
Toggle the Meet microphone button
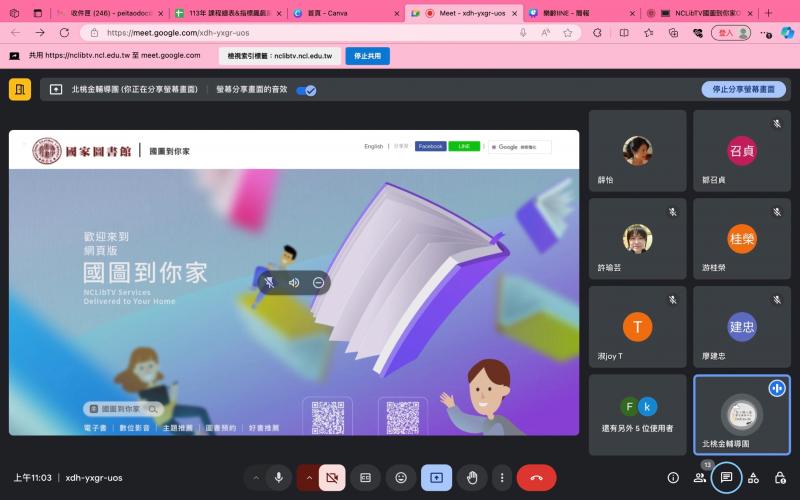tap(279, 478)
